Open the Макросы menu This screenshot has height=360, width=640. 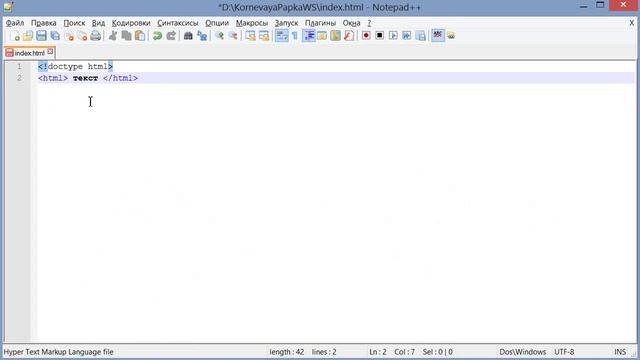tap(252, 23)
